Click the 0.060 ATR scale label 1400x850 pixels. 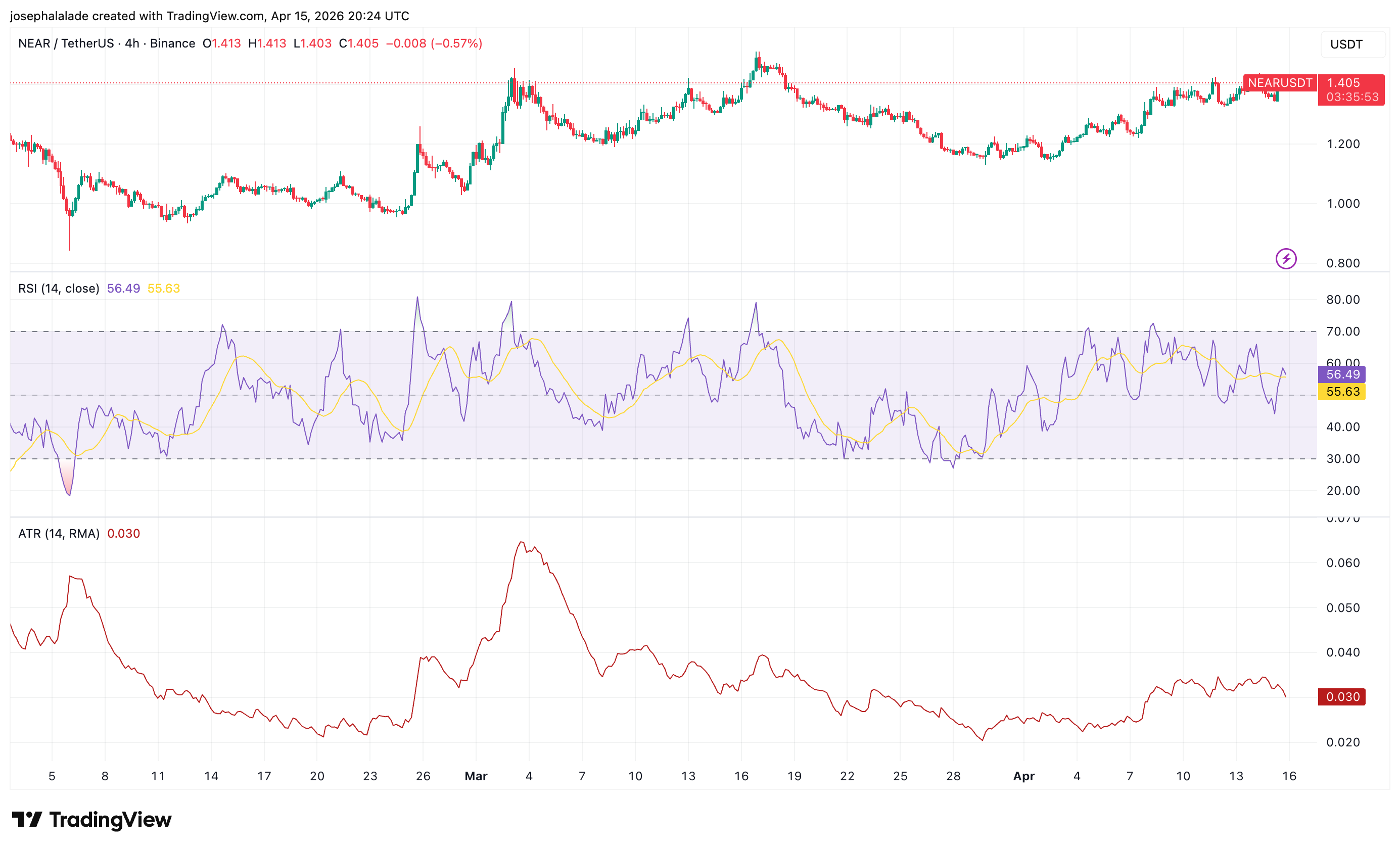click(x=1342, y=562)
